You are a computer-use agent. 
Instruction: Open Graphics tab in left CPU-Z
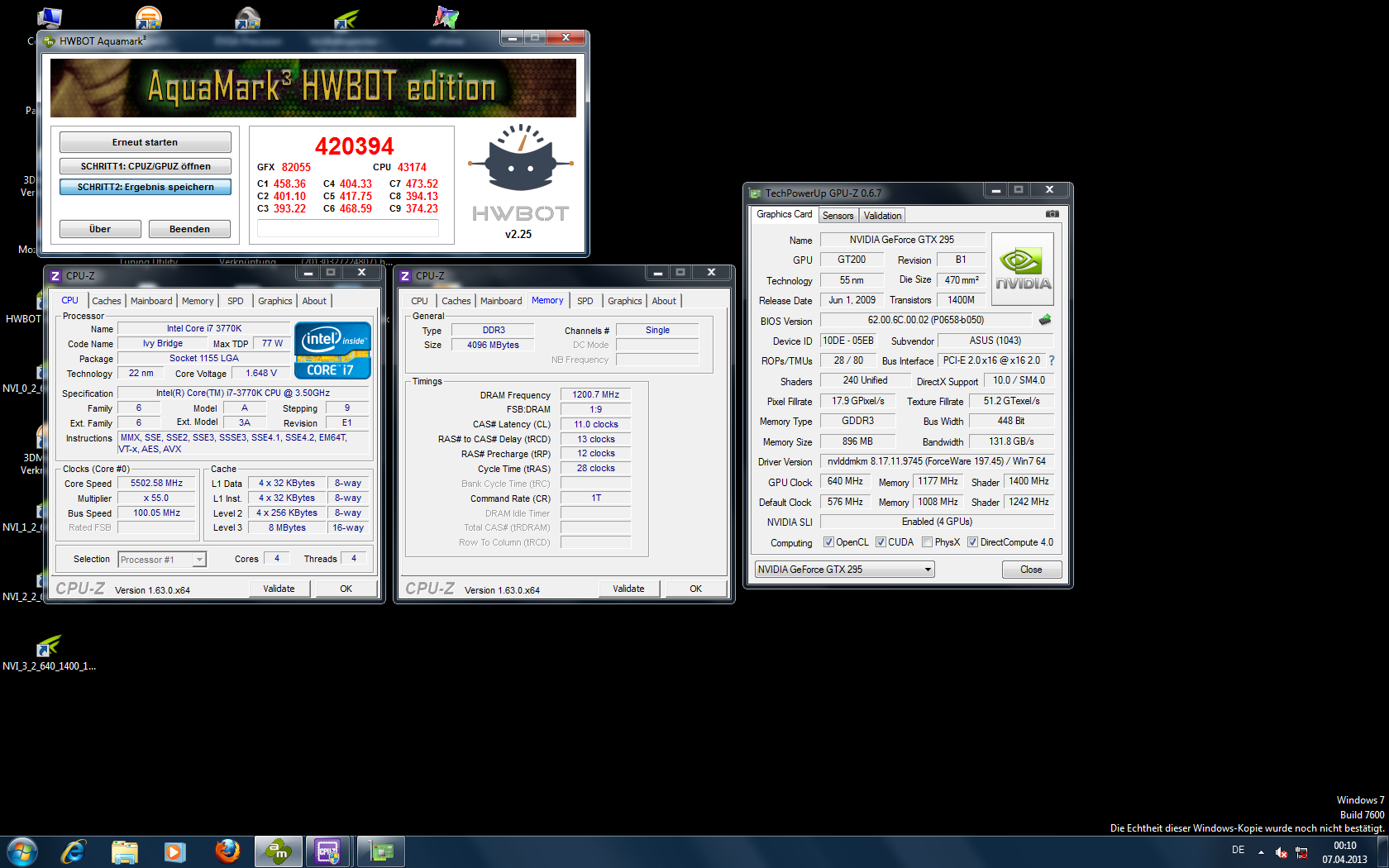point(275,301)
